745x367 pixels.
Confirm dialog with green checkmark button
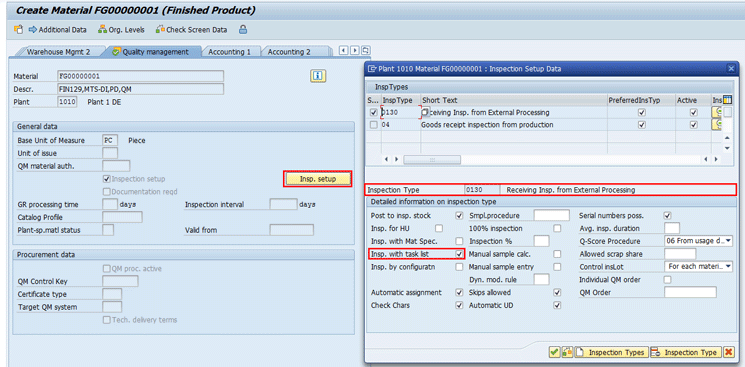pyautogui.click(x=554, y=352)
